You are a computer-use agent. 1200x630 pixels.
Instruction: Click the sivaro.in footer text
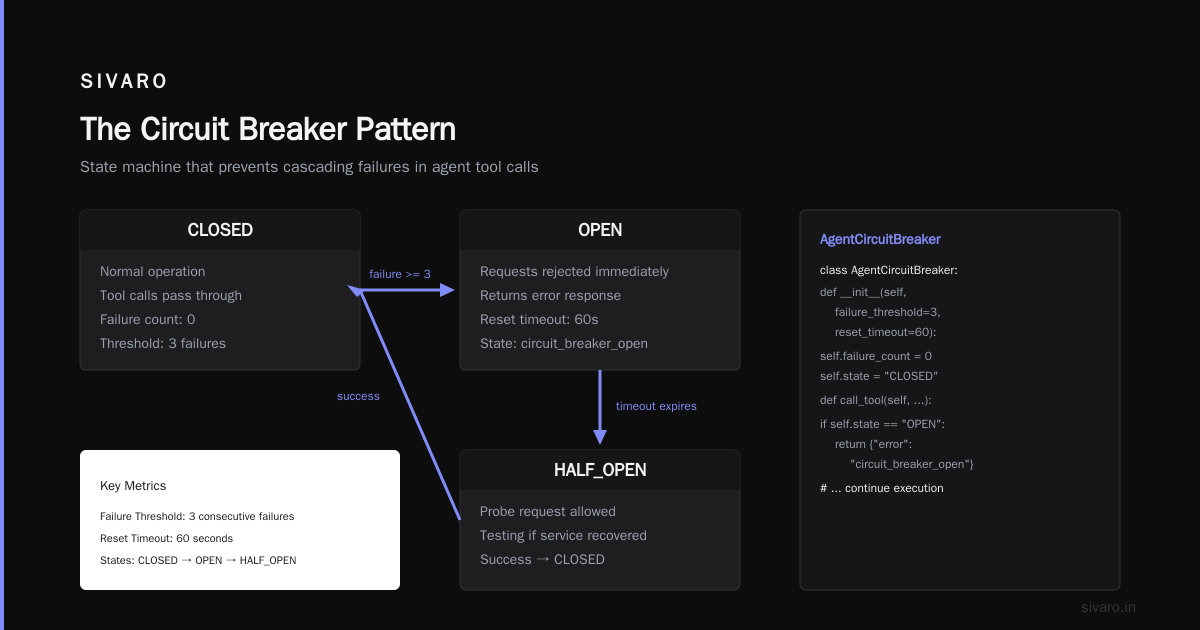click(x=1109, y=607)
